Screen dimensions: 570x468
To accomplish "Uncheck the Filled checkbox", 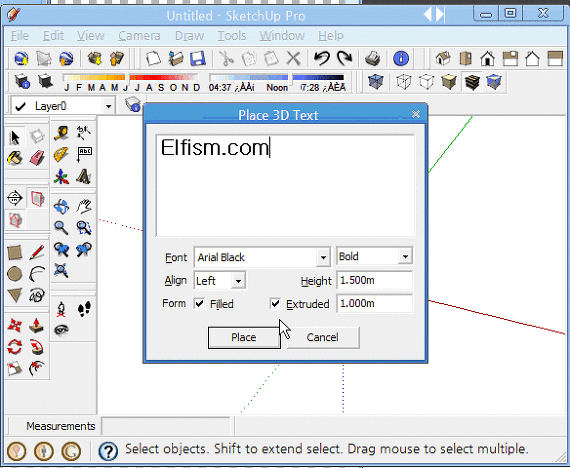I will 199,303.
